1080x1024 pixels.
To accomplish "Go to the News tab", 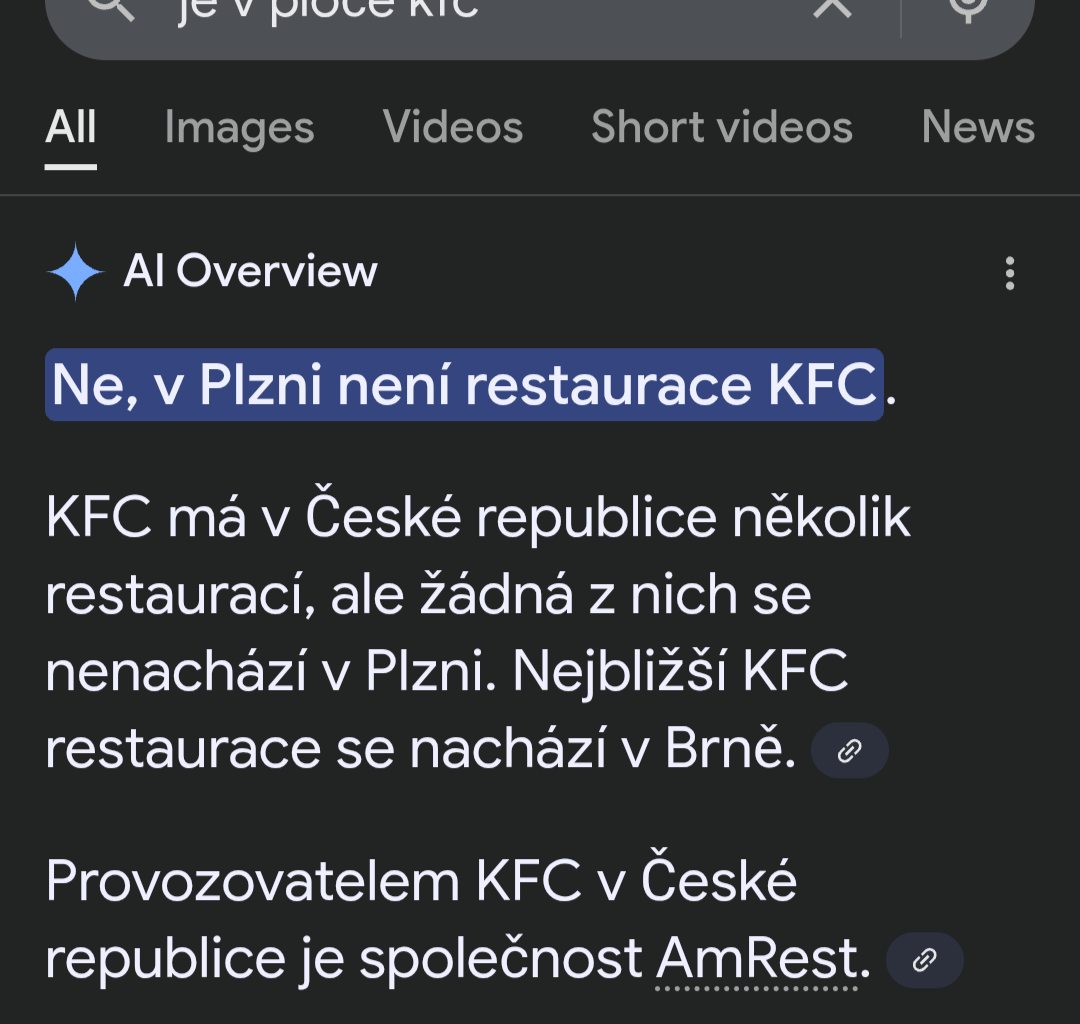I will (x=977, y=128).
